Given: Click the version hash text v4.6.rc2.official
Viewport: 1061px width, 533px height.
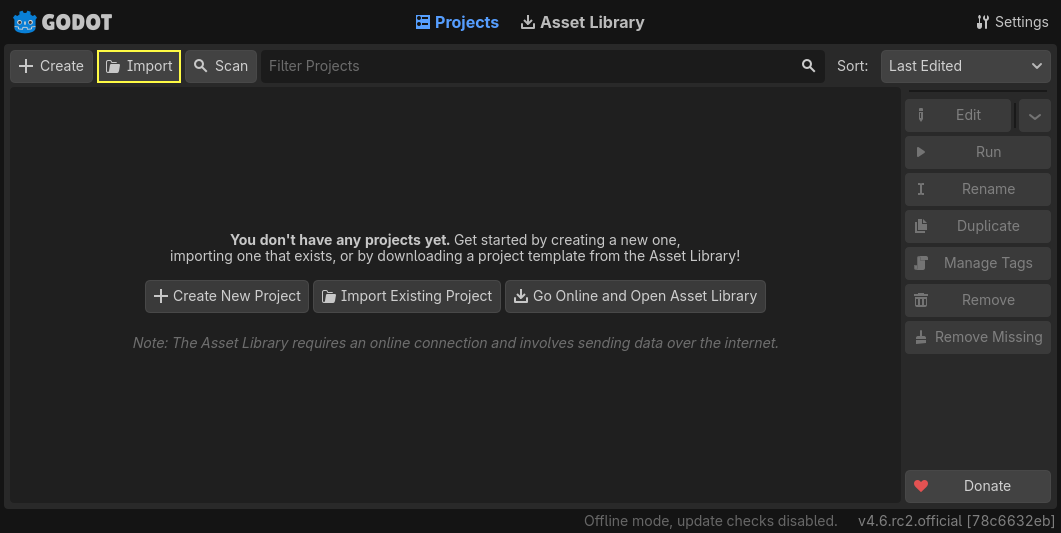Looking at the screenshot, I should 955,521.
